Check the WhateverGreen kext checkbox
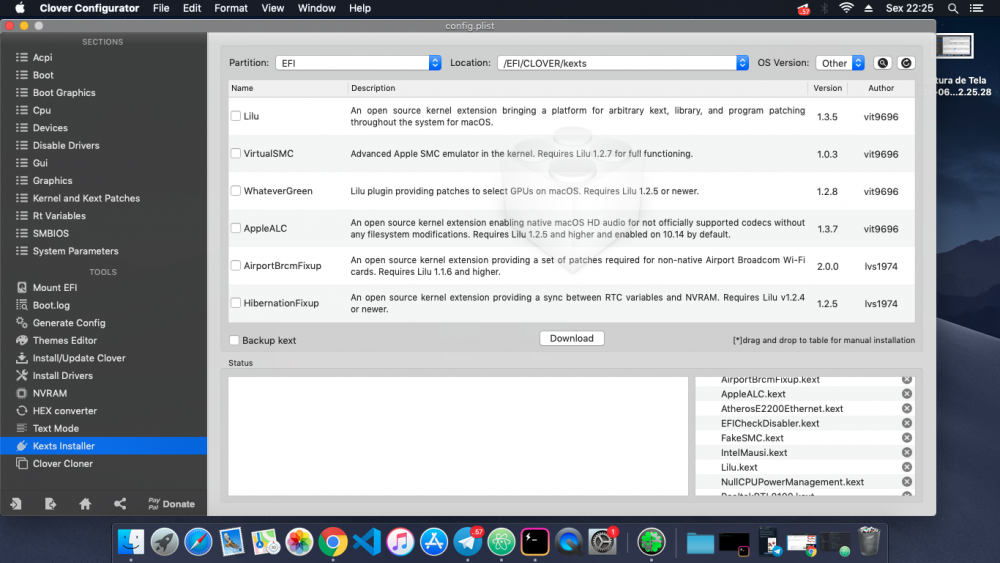 point(236,191)
